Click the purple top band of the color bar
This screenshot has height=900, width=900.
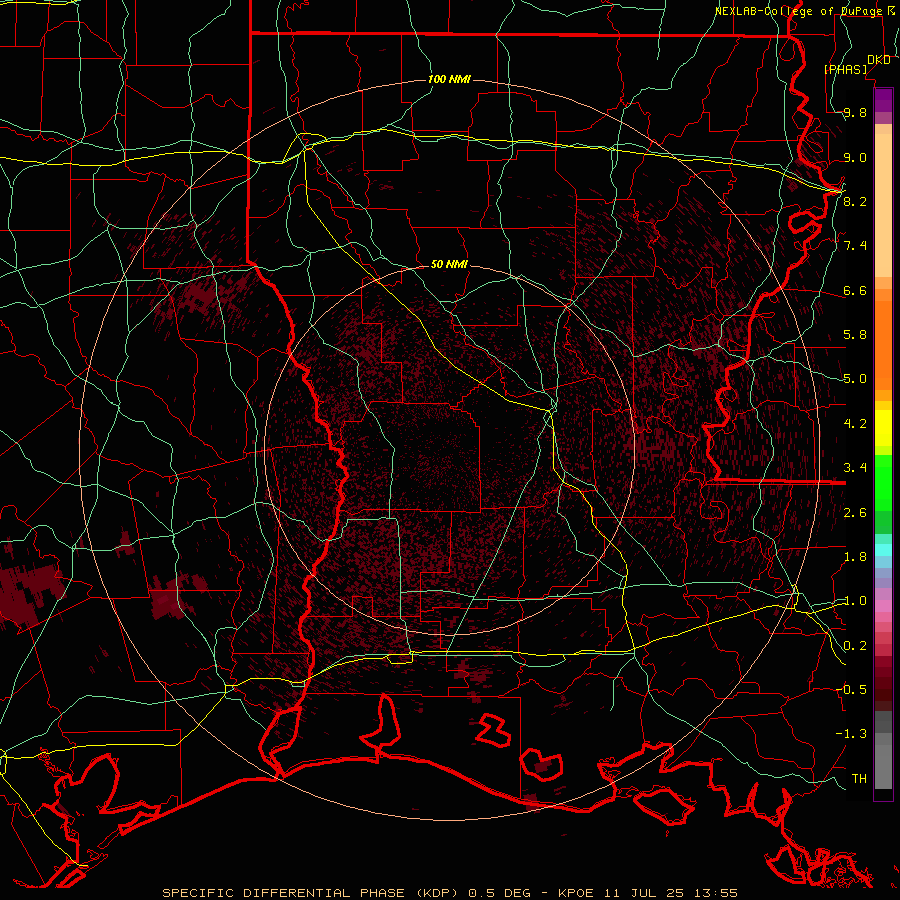(883, 100)
